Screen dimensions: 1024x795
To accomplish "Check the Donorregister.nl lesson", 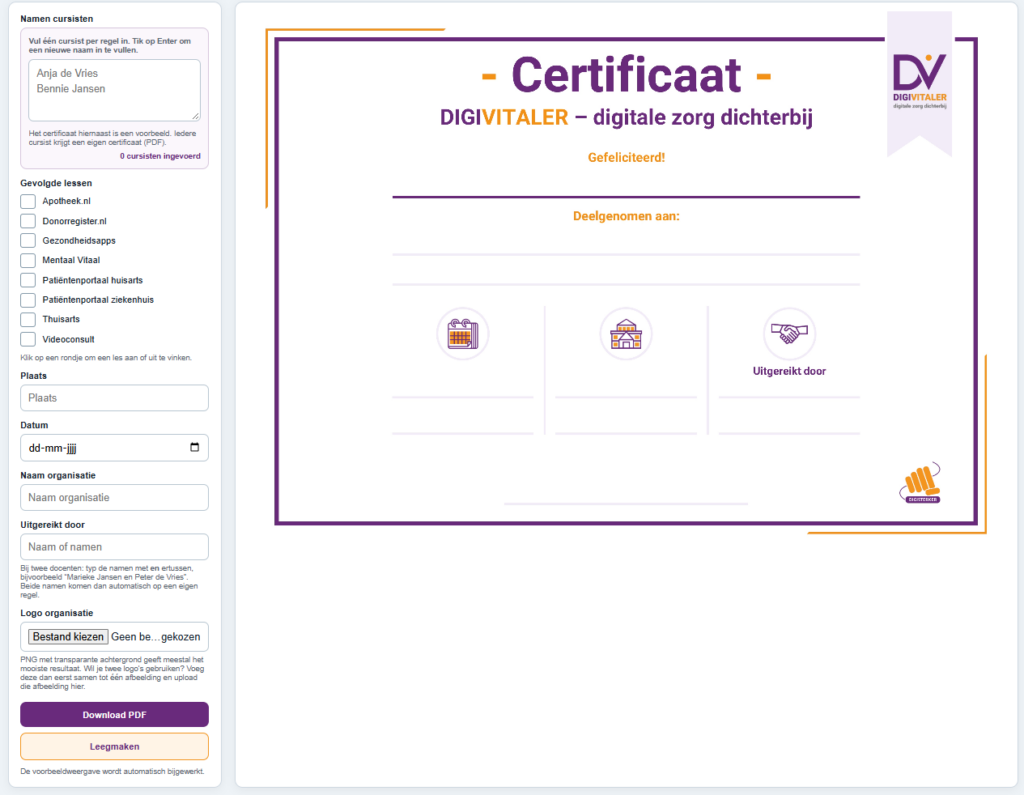I will click(28, 221).
